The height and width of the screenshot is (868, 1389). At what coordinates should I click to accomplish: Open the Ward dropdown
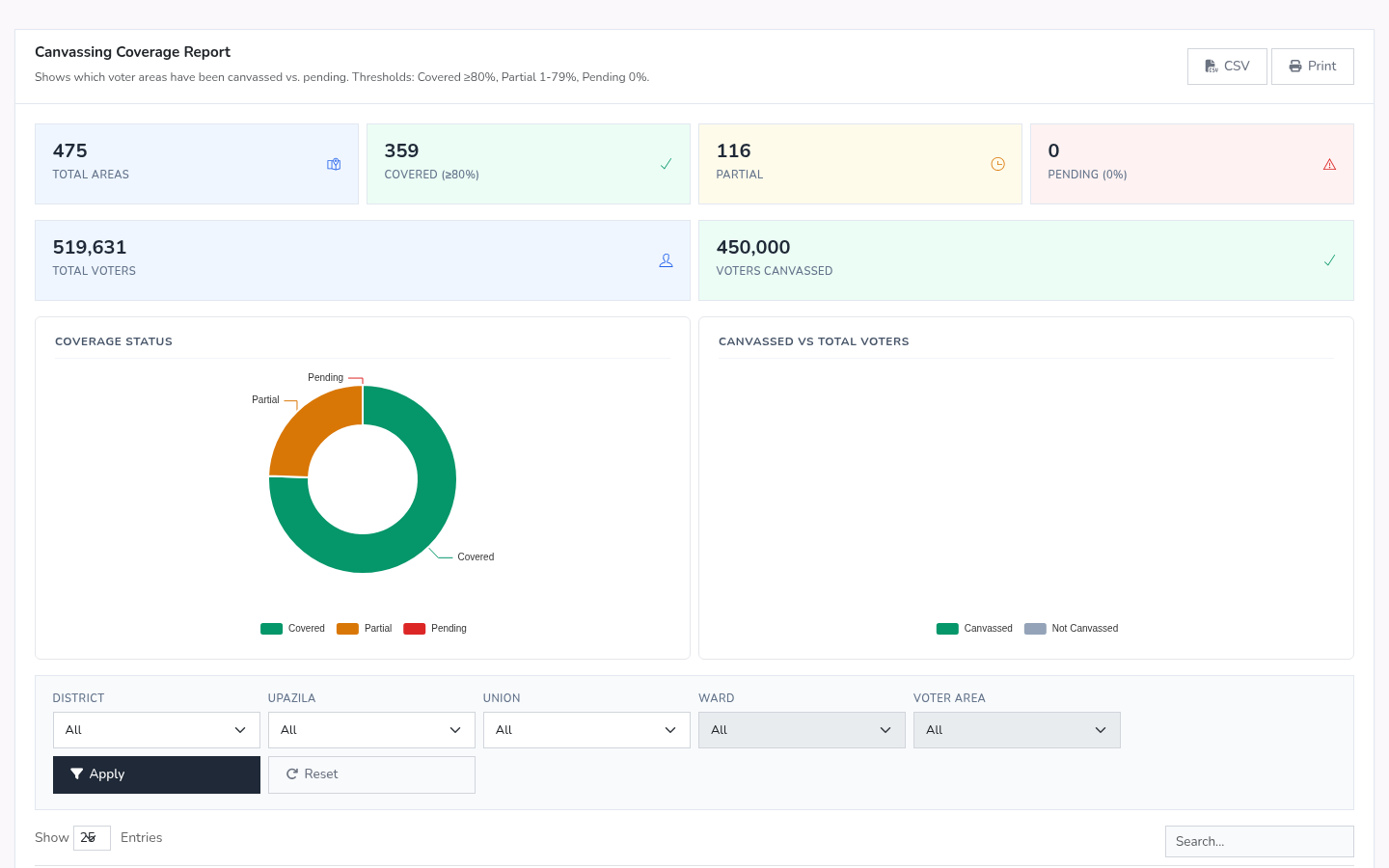pyautogui.click(x=802, y=730)
